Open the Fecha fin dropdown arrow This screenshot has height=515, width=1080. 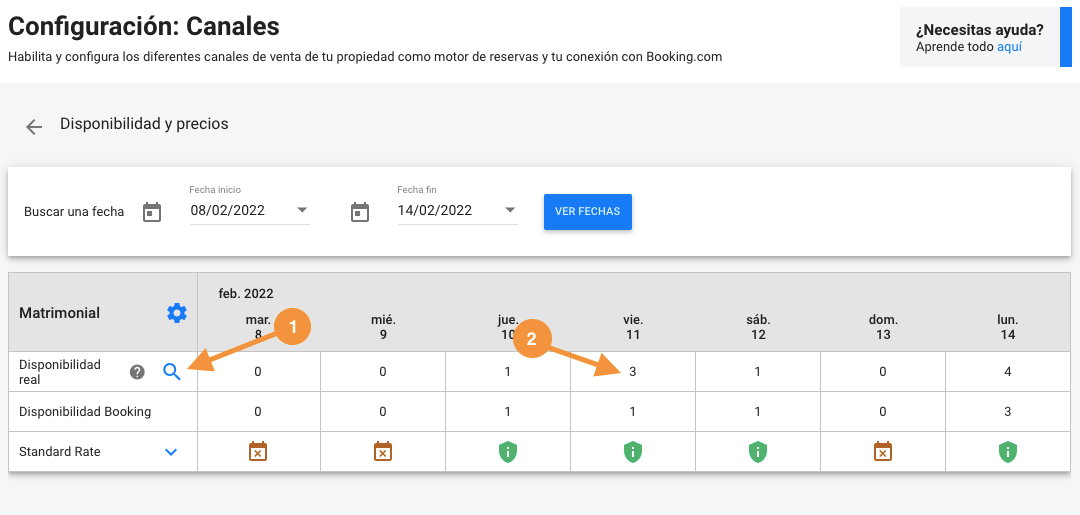click(510, 210)
